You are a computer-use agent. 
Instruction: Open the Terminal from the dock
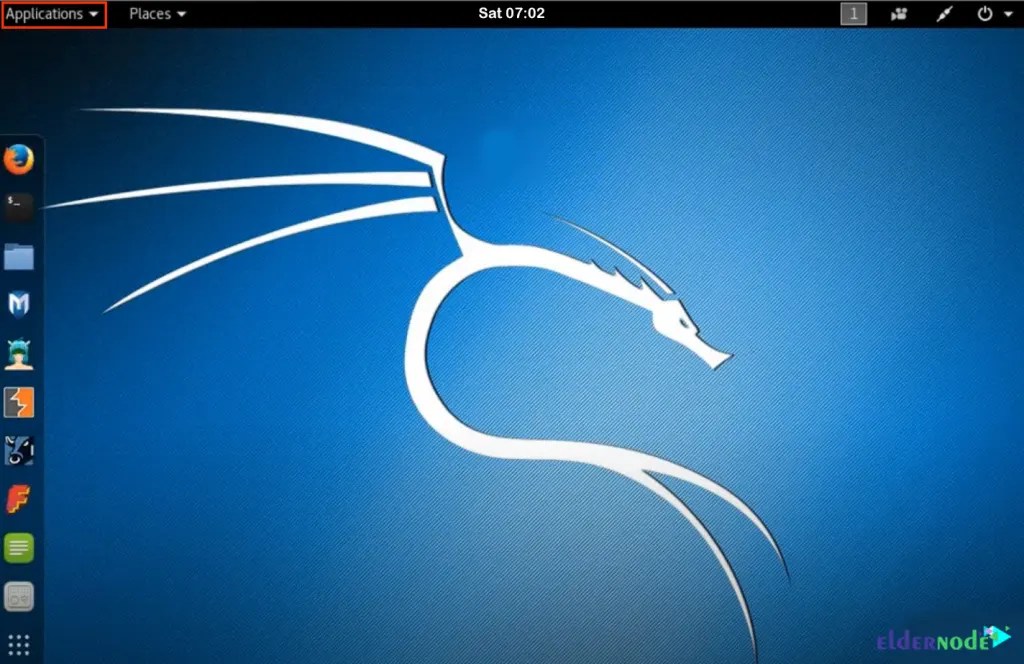click(x=19, y=207)
